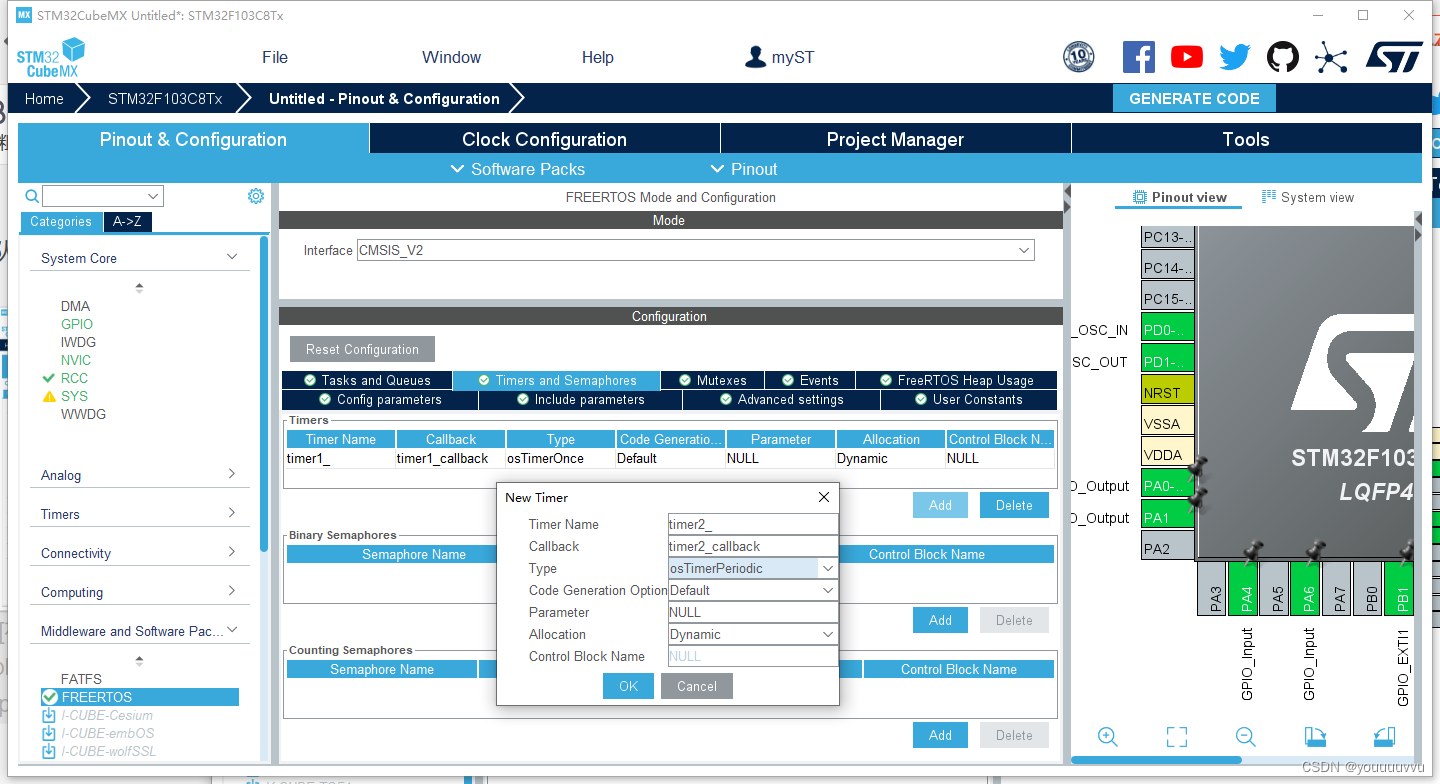The image size is (1440, 784).
Task: Open the Config parameters tab
Action: coord(380,399)
